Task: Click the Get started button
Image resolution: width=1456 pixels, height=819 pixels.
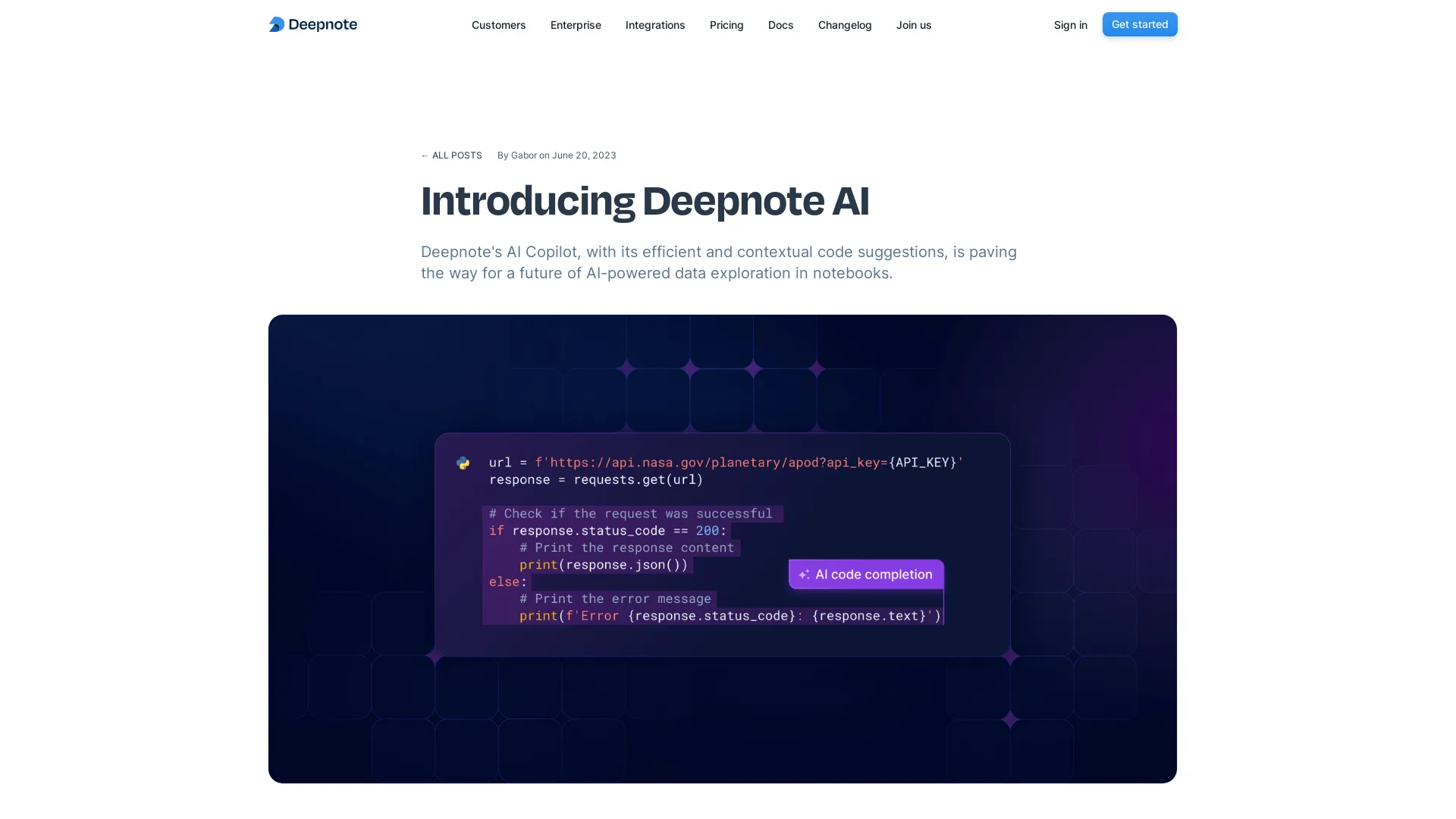Action: [x=1140, y=24]
